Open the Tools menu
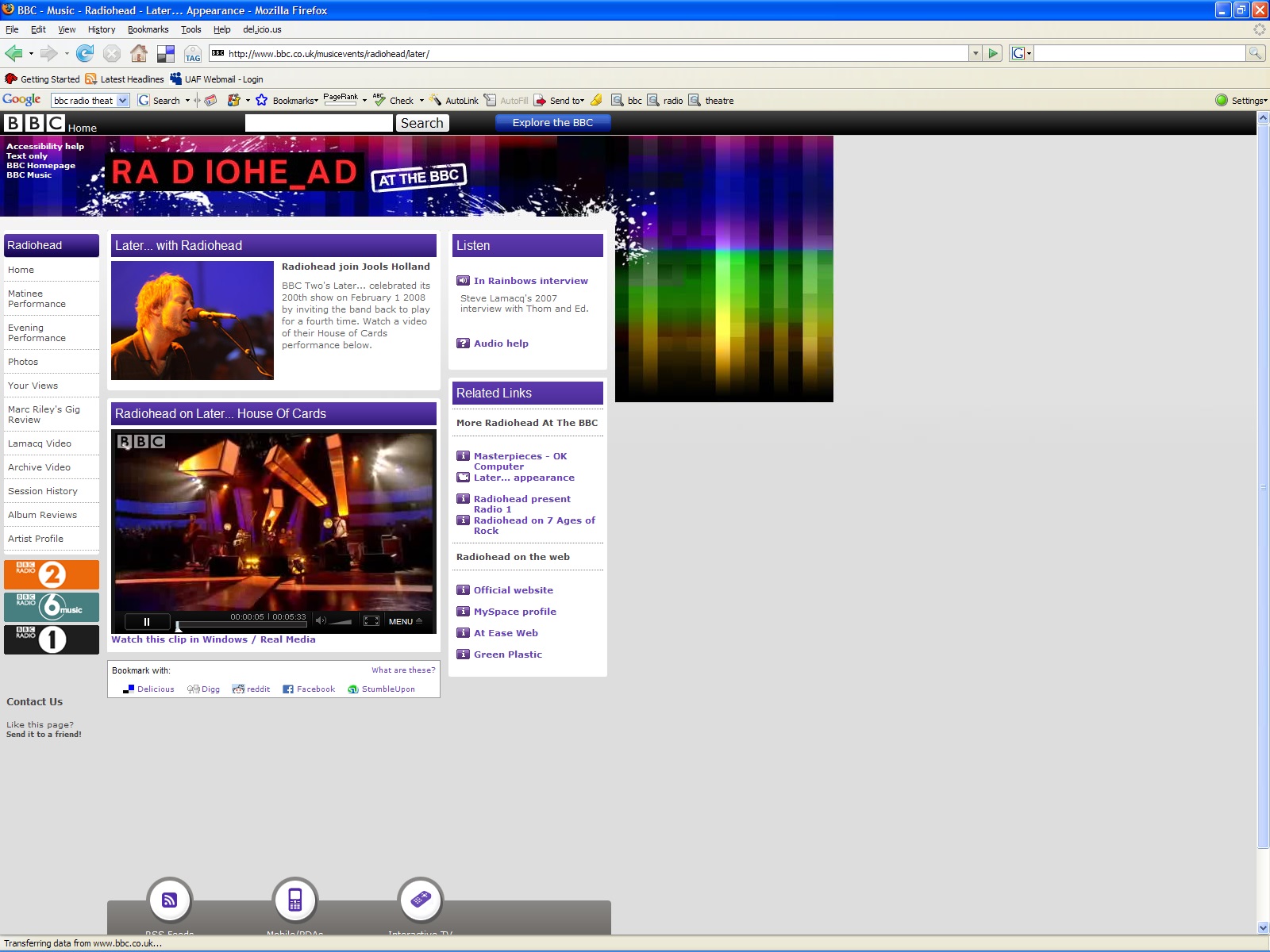 [x=190, y=29]
